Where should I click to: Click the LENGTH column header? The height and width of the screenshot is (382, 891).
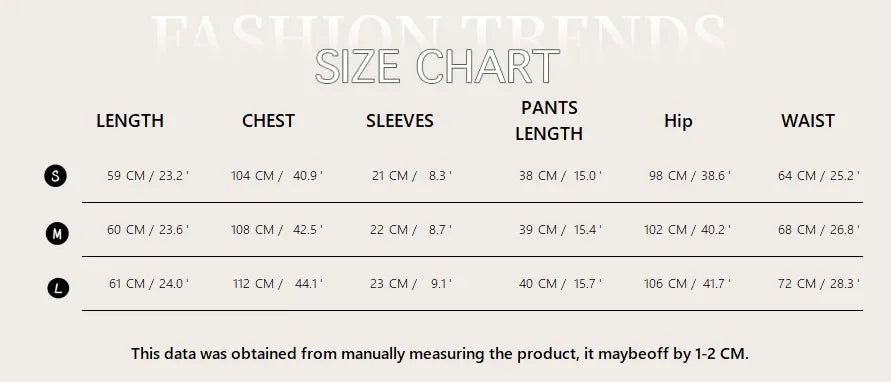pyautogui.click(x=130, y=121)
